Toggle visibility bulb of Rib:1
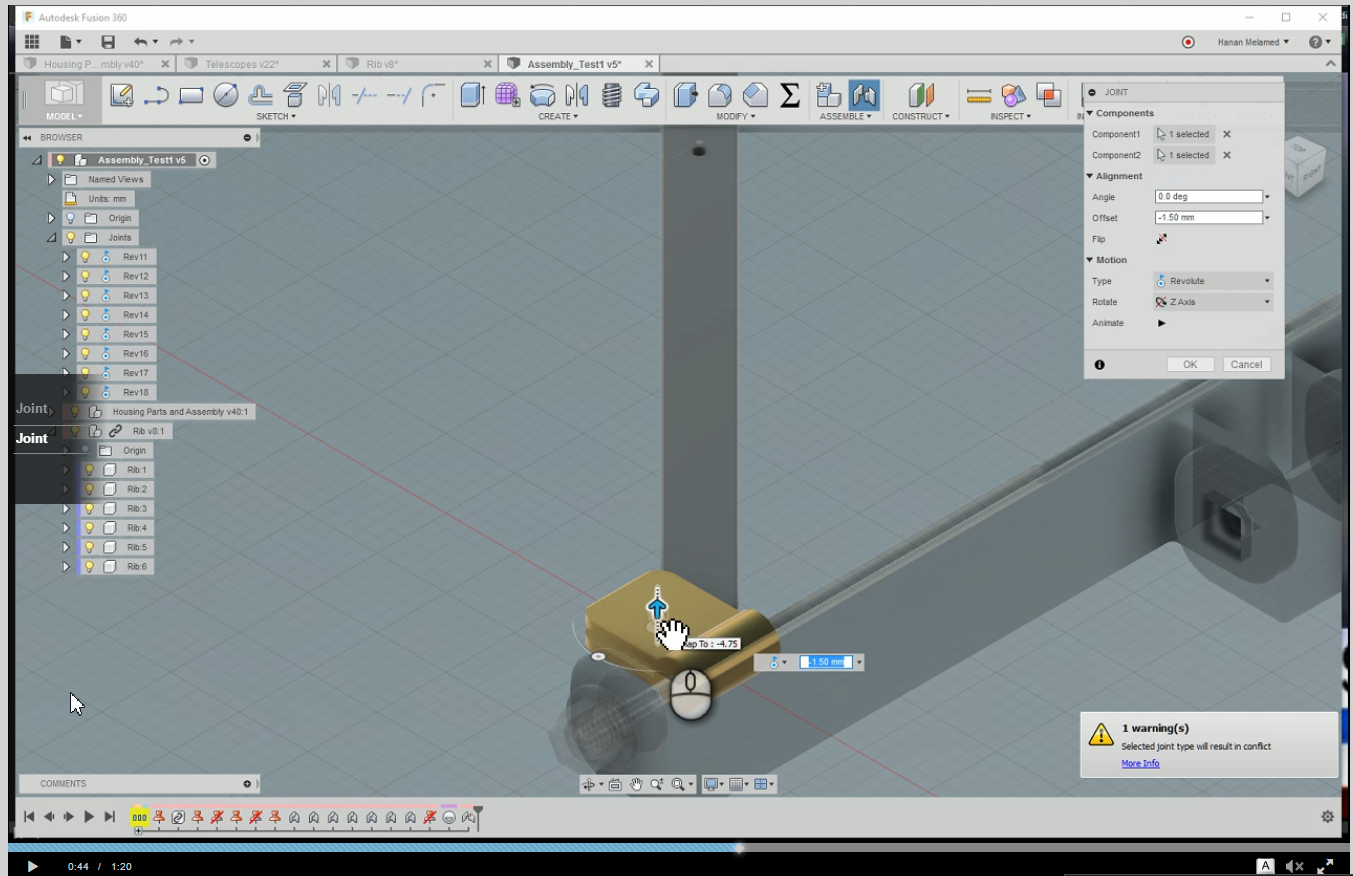The image size is (1353, 876). point(89,470)
